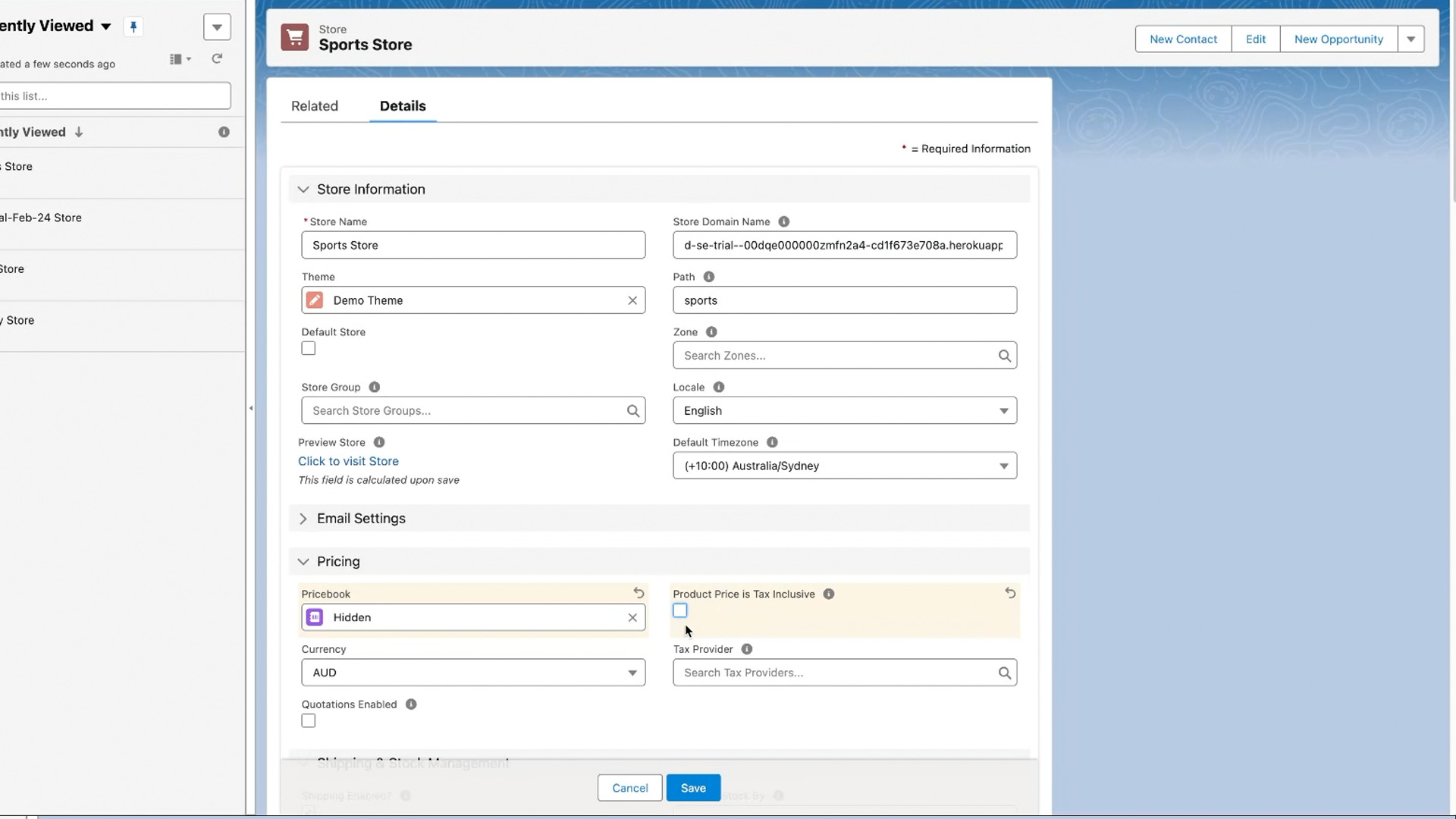Click the Edit button
Viewport: 1456px width, 819px height.
click(1255, 39)
